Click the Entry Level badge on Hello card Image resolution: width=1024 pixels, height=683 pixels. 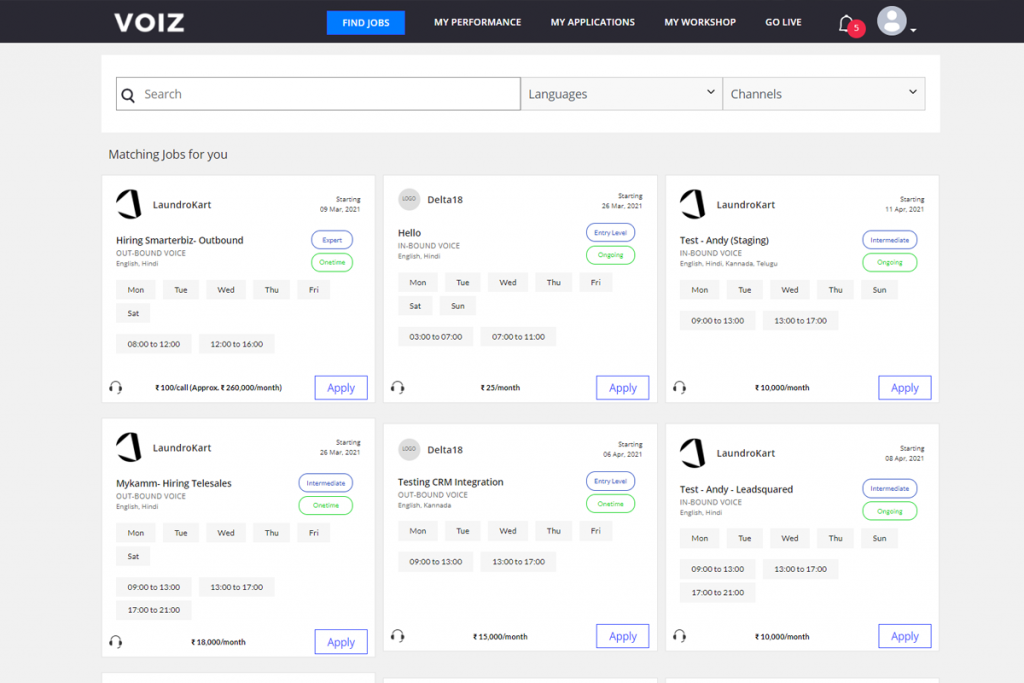(x=610, y=232)
